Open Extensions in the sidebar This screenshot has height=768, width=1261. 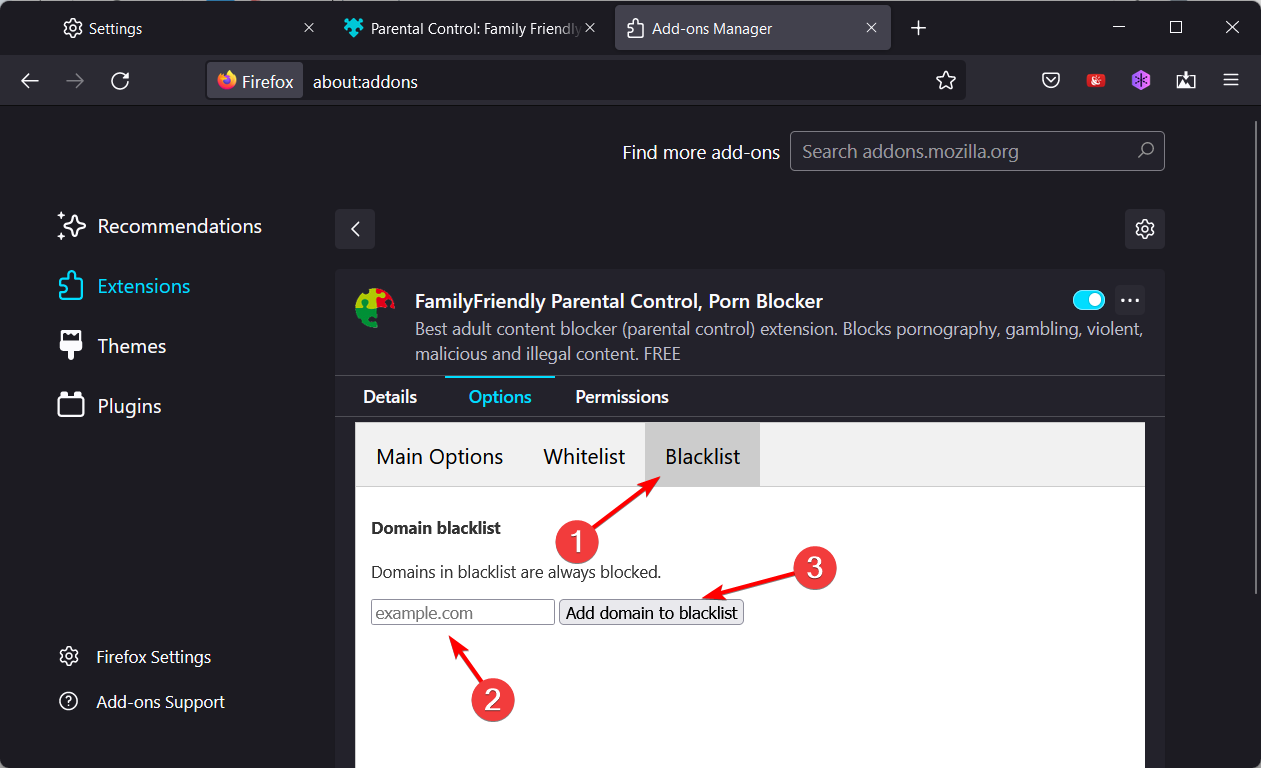(x=124, y=286)
